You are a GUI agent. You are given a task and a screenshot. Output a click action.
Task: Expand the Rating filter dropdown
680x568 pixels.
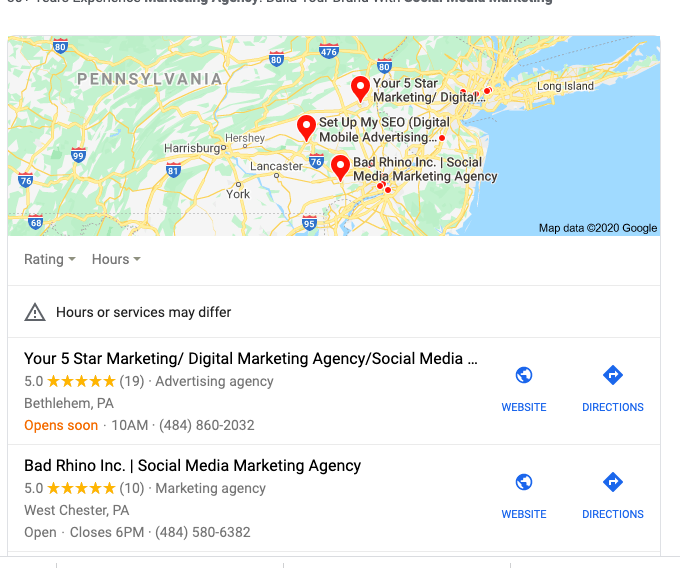(x=49, y=259)
